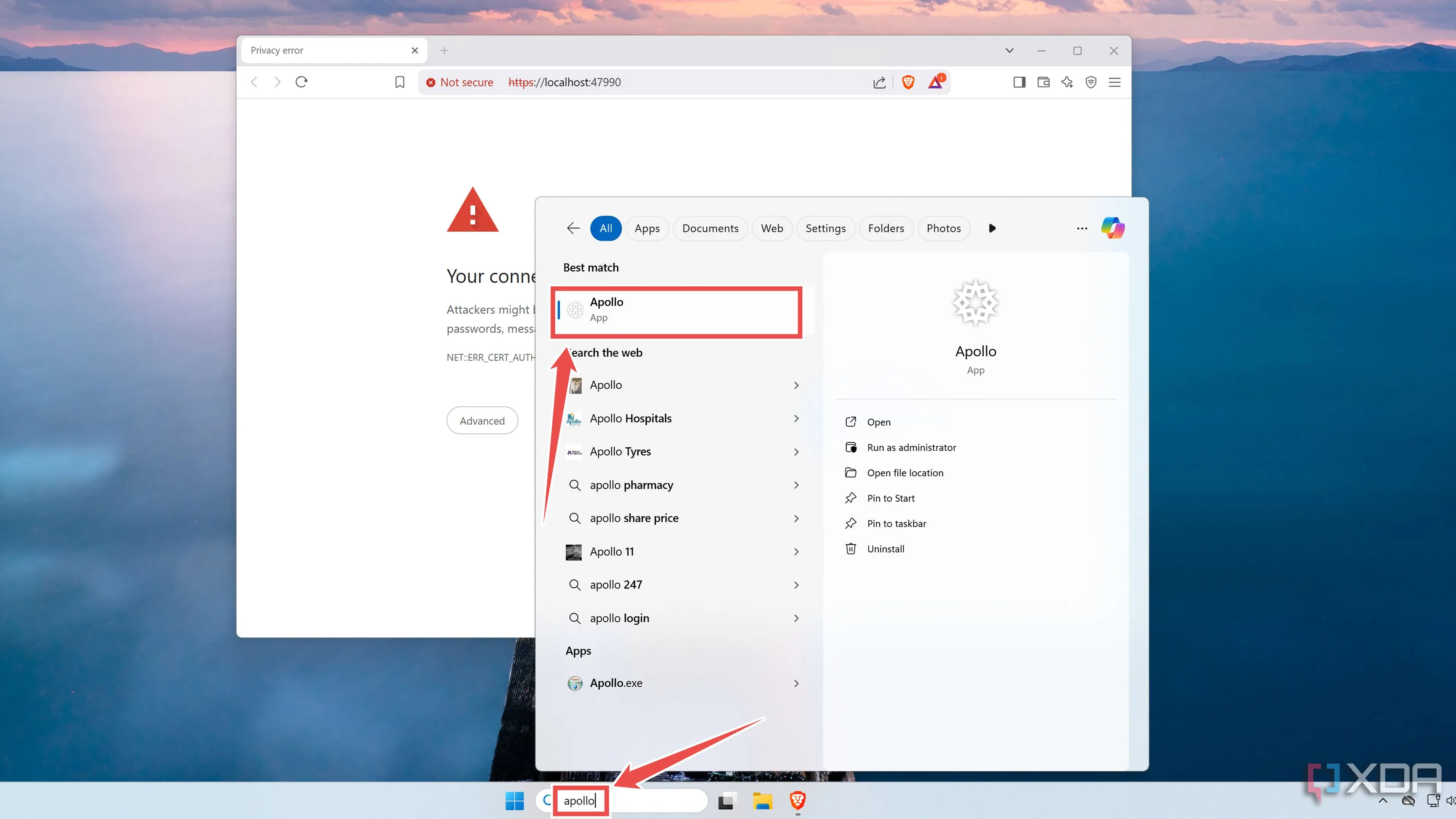Show hidden system tray icons
This screenshot has height=819, width=1456.
[x=1383, y=801]
